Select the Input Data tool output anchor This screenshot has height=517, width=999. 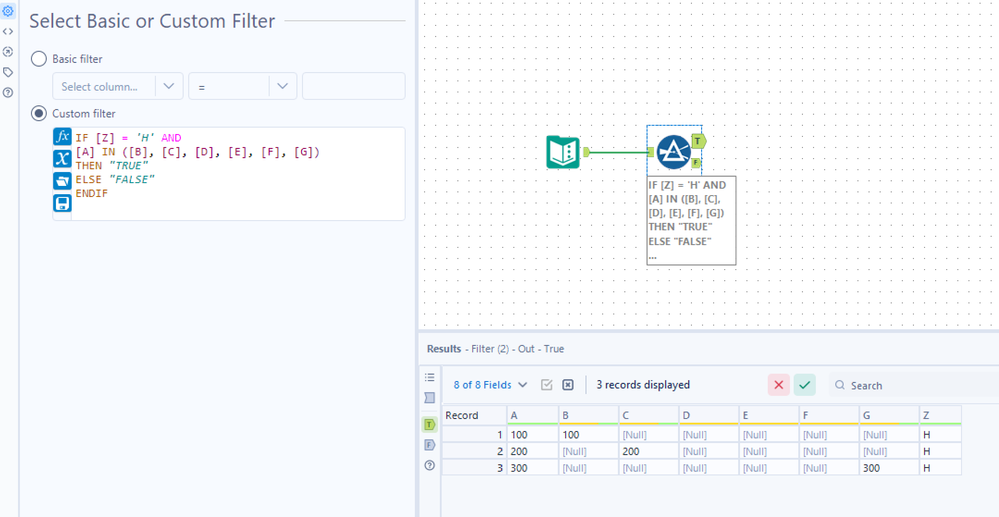point(587,152)
